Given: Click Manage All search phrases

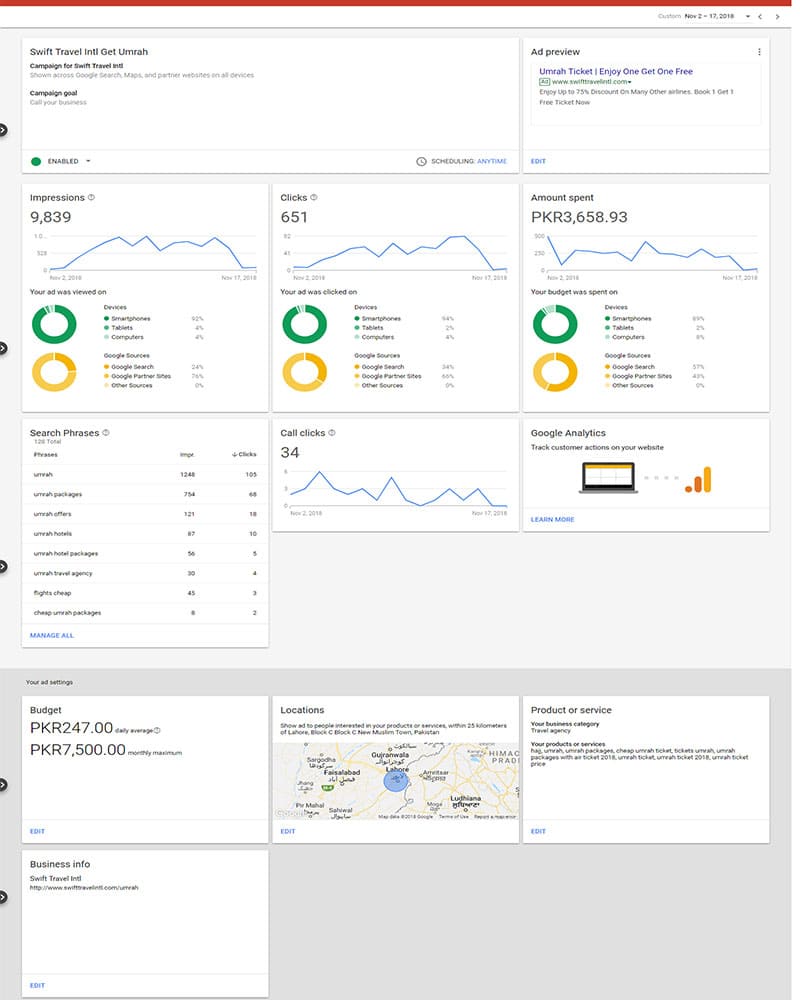Looking at the screenshot, I should (x=52, y=635).
